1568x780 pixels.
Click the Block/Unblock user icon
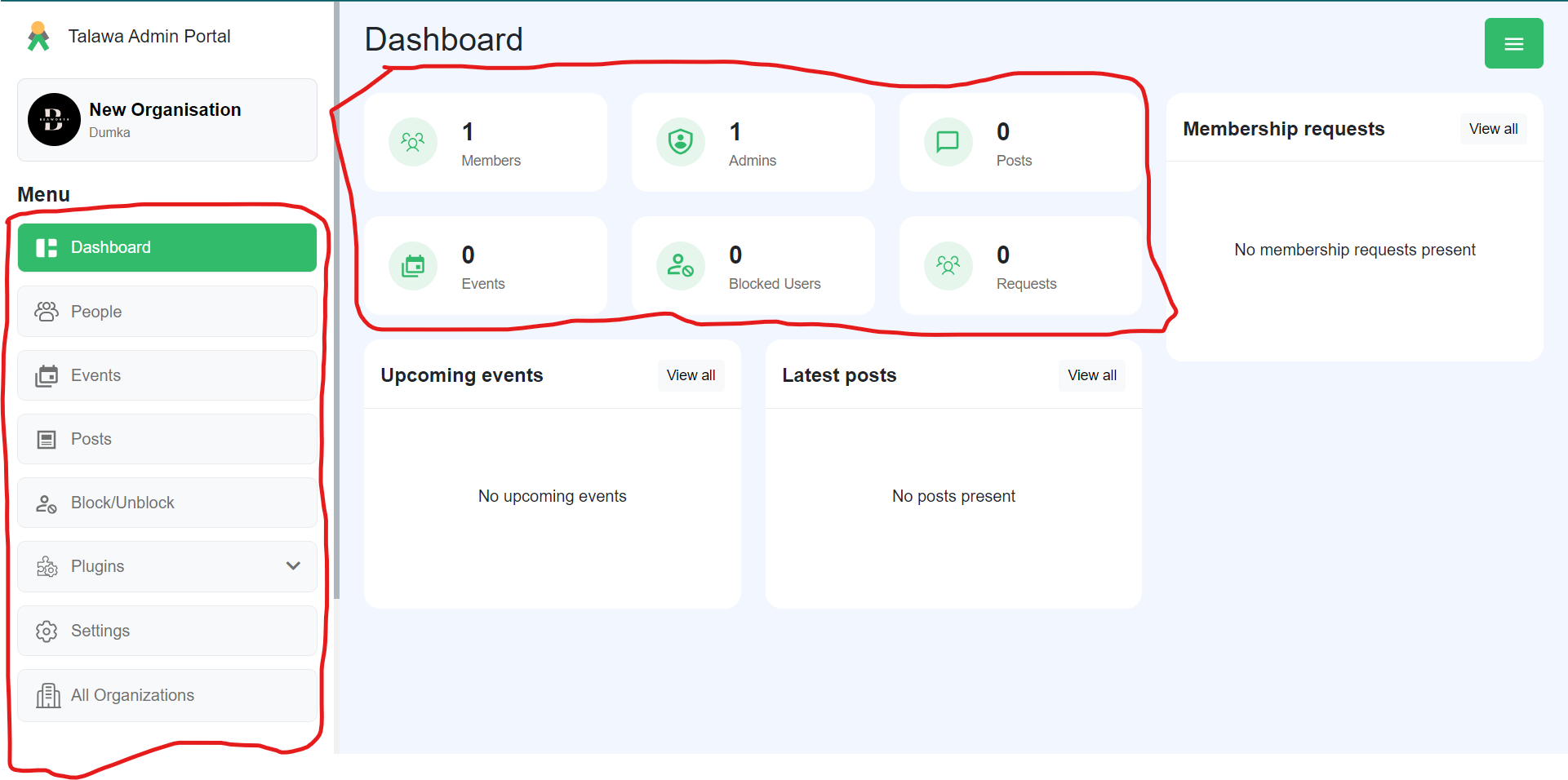[47, 503]
